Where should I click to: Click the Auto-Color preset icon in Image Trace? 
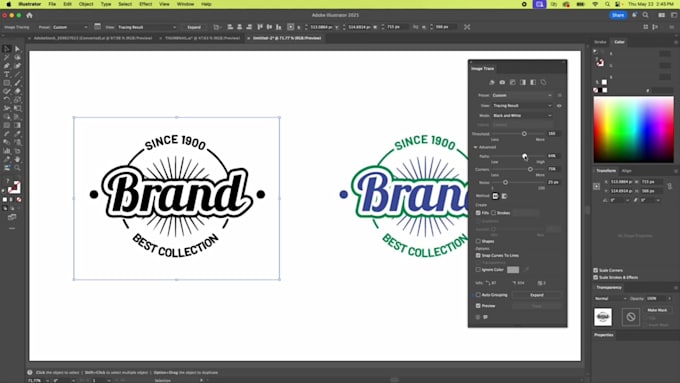492,82
